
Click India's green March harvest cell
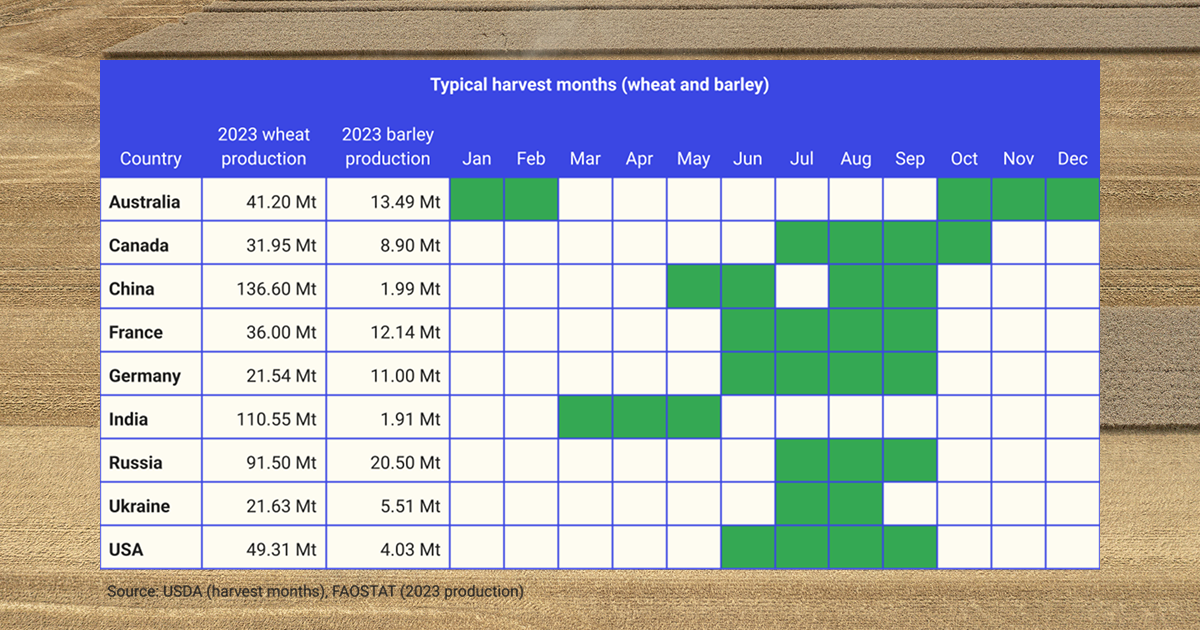tap(585, 419)
